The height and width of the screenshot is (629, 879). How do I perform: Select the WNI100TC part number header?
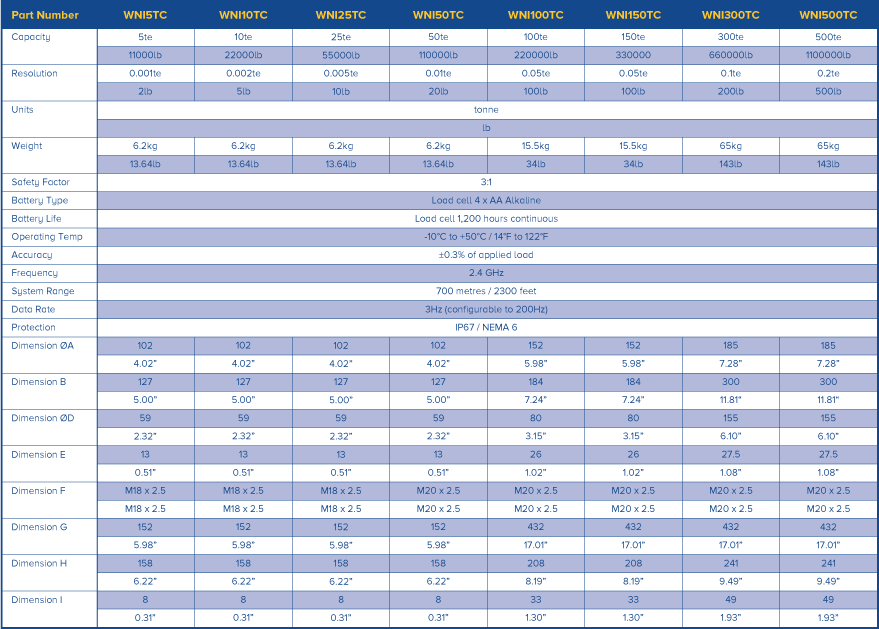[x=535, y=15]
